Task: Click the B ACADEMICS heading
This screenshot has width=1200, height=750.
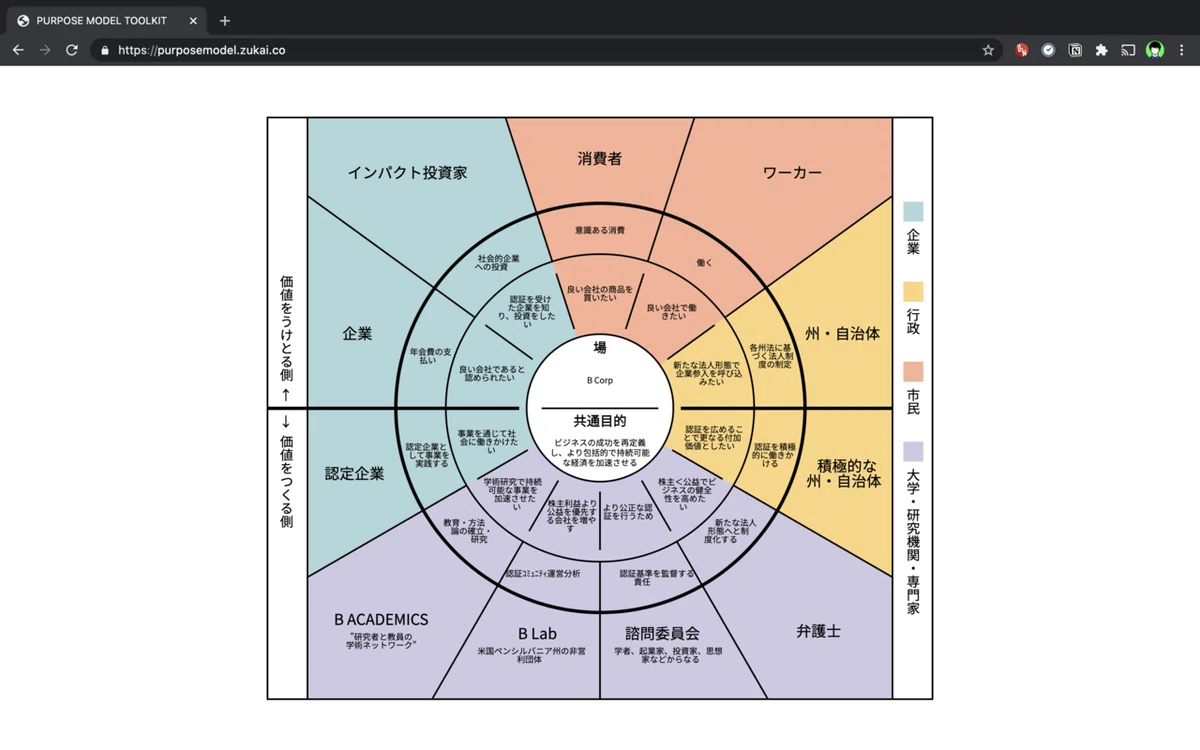Action: click(381, 620)
